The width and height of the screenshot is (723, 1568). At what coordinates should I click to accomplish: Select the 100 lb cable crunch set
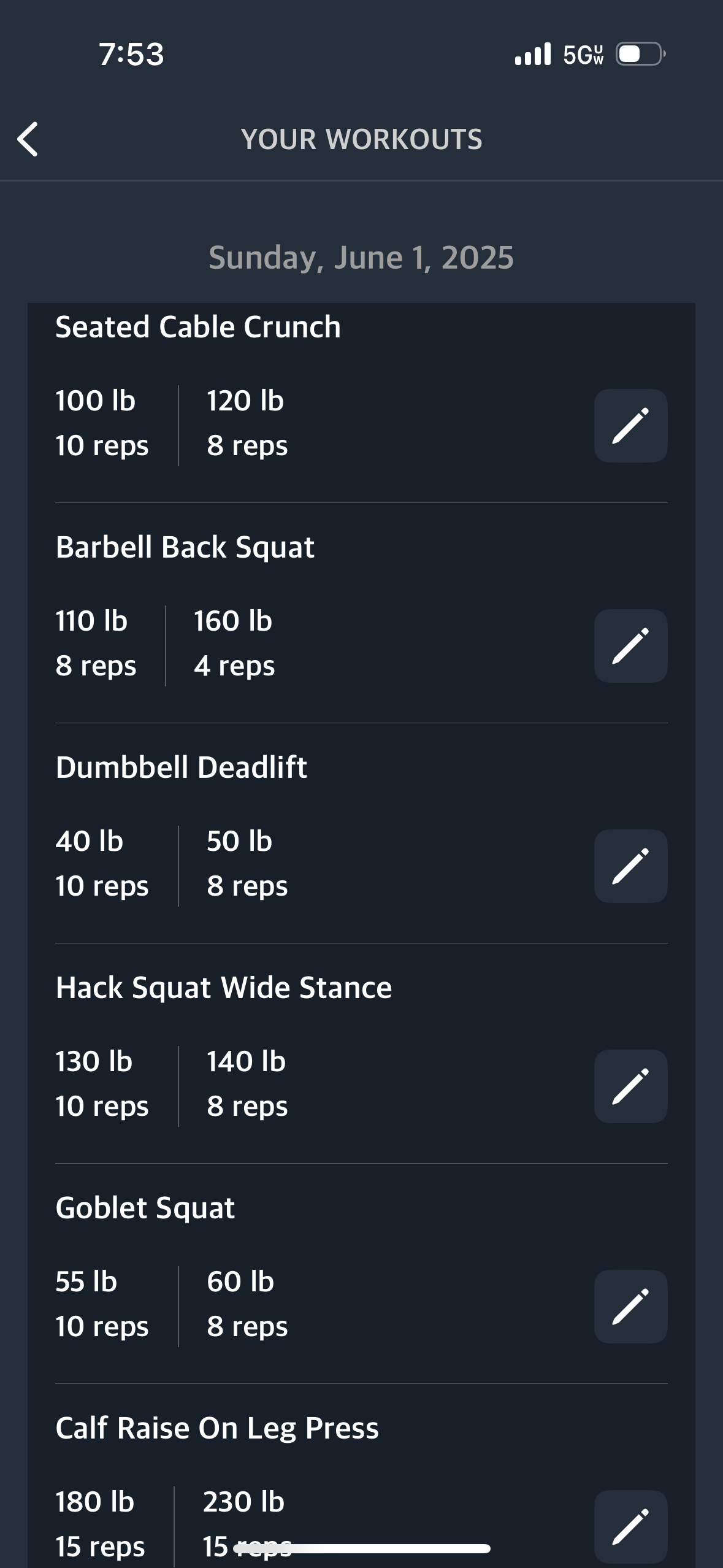coord(102,423)
